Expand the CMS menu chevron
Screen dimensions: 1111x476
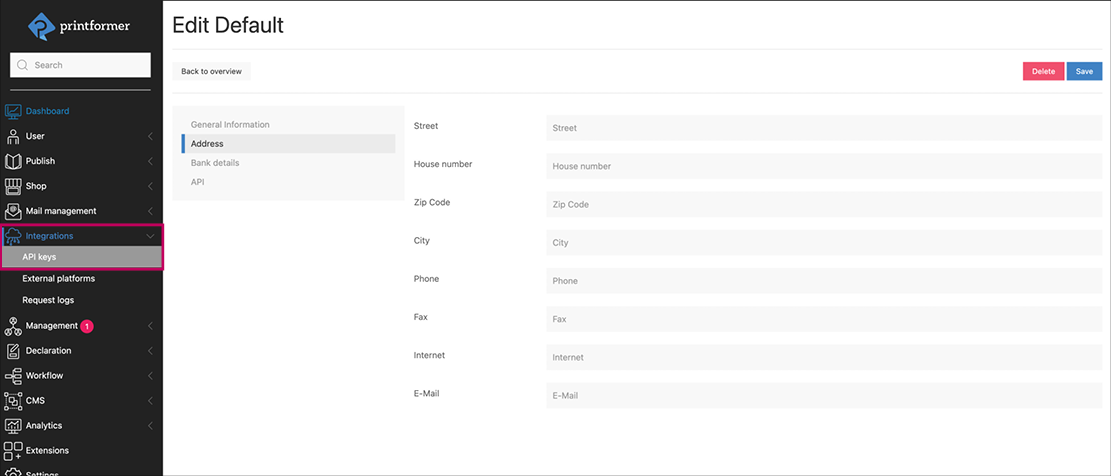pos(150,401)
